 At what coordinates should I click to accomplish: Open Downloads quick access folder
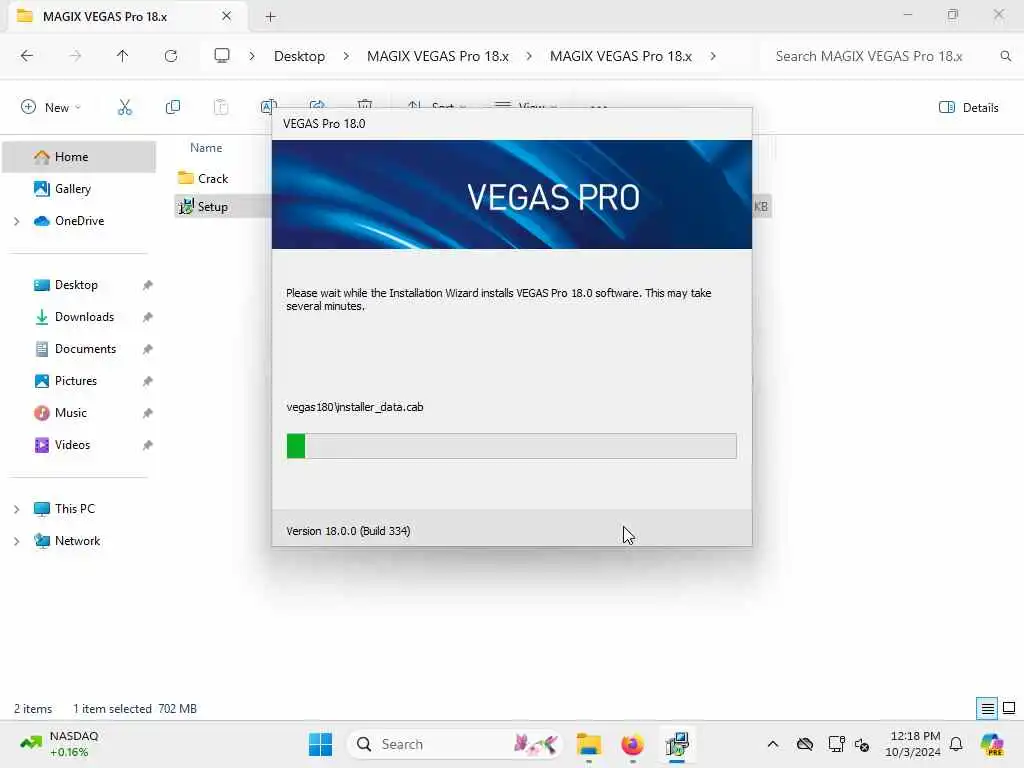[x=84, y=317]
